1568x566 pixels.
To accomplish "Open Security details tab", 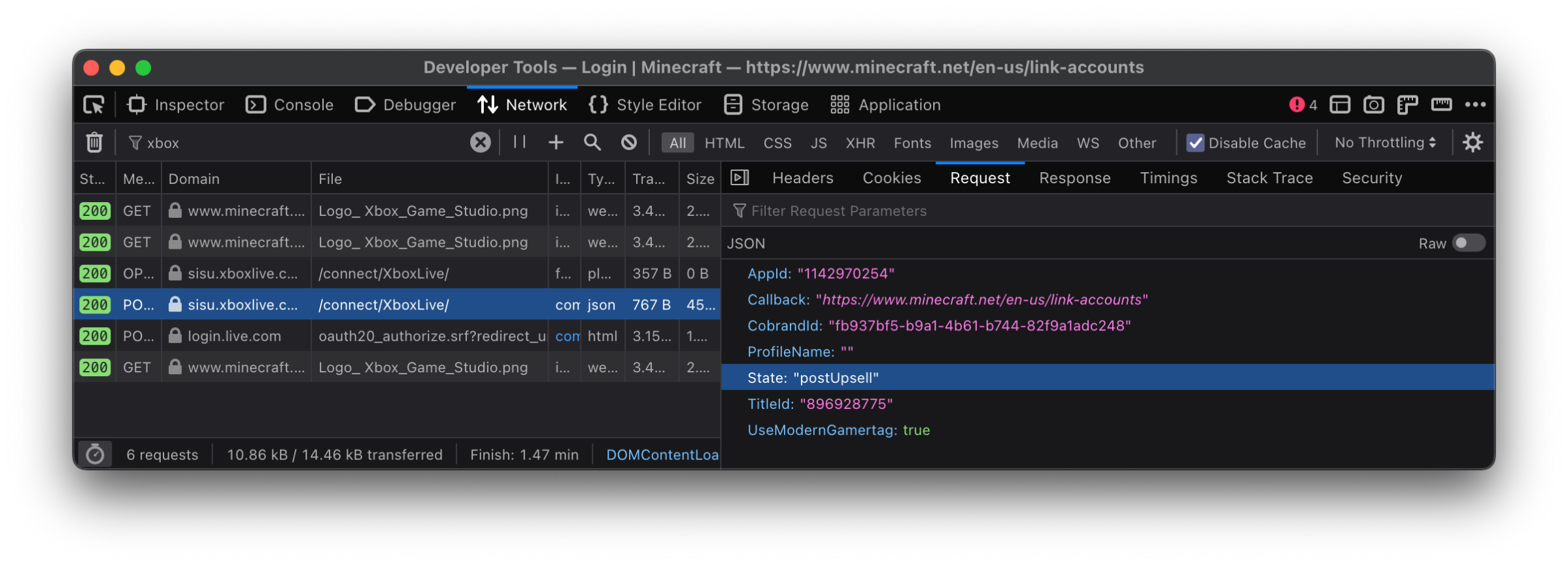I will [1372, 178].
